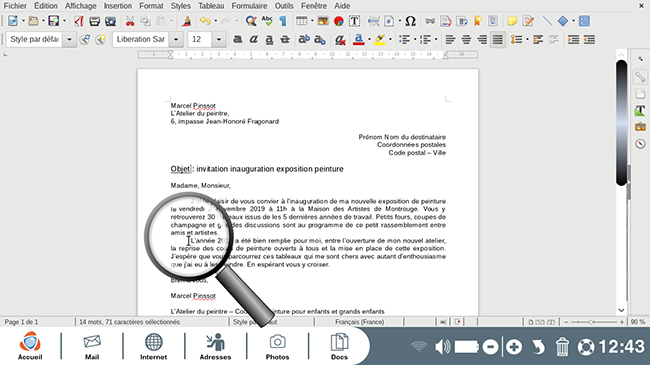This screenshot has width=650, height=365.
Task: Click the Français (France) language field
Action: tap(359, 322)
